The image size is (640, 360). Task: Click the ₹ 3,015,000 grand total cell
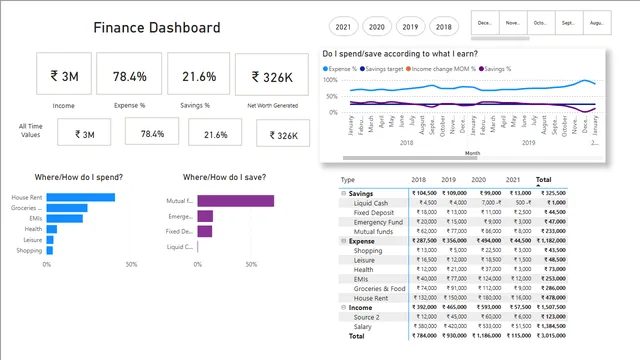(551, 336)
